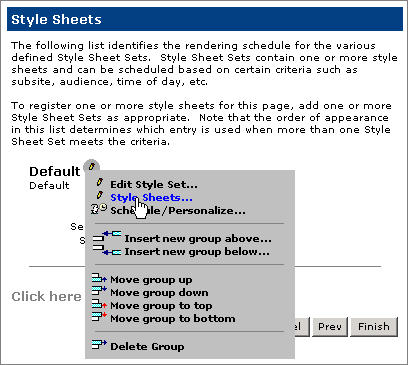
Task: Click the red-arrow Move group to top icon
Action: click(x=99, y=304)
